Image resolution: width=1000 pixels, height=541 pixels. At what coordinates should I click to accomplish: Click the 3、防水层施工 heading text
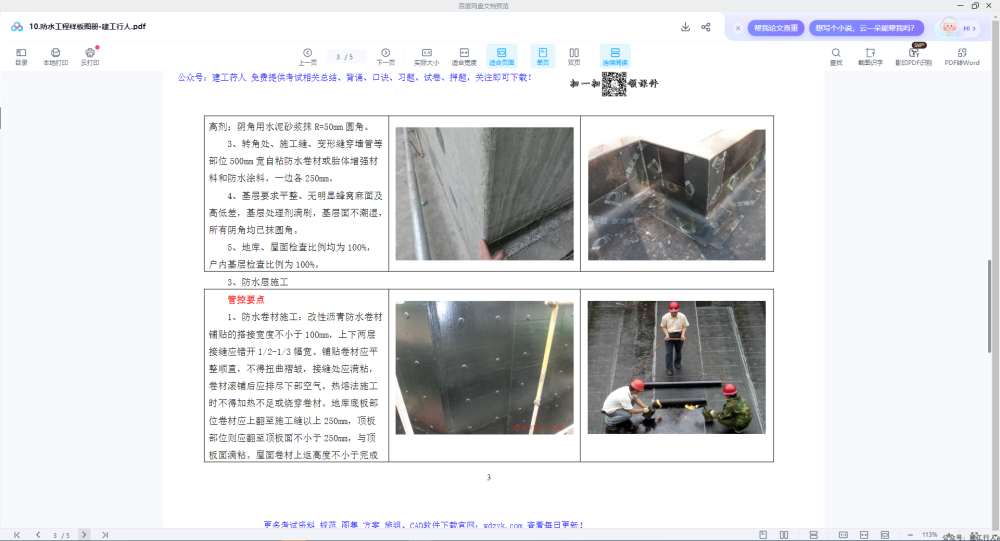click(x=258, y=281)
